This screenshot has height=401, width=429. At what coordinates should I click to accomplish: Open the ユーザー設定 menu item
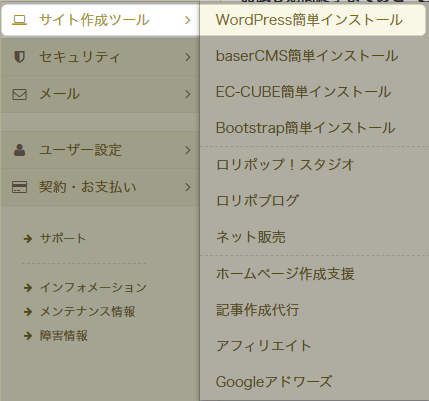[x=100, y=150]
